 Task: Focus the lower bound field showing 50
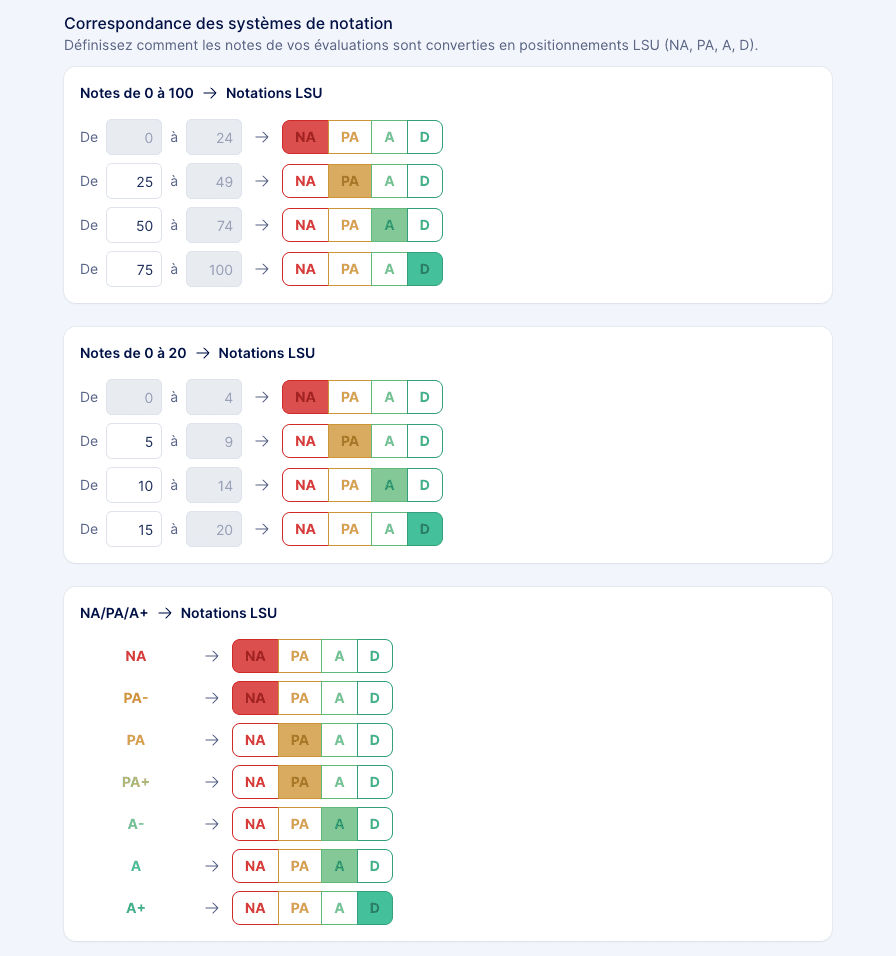tap(134, 225)
